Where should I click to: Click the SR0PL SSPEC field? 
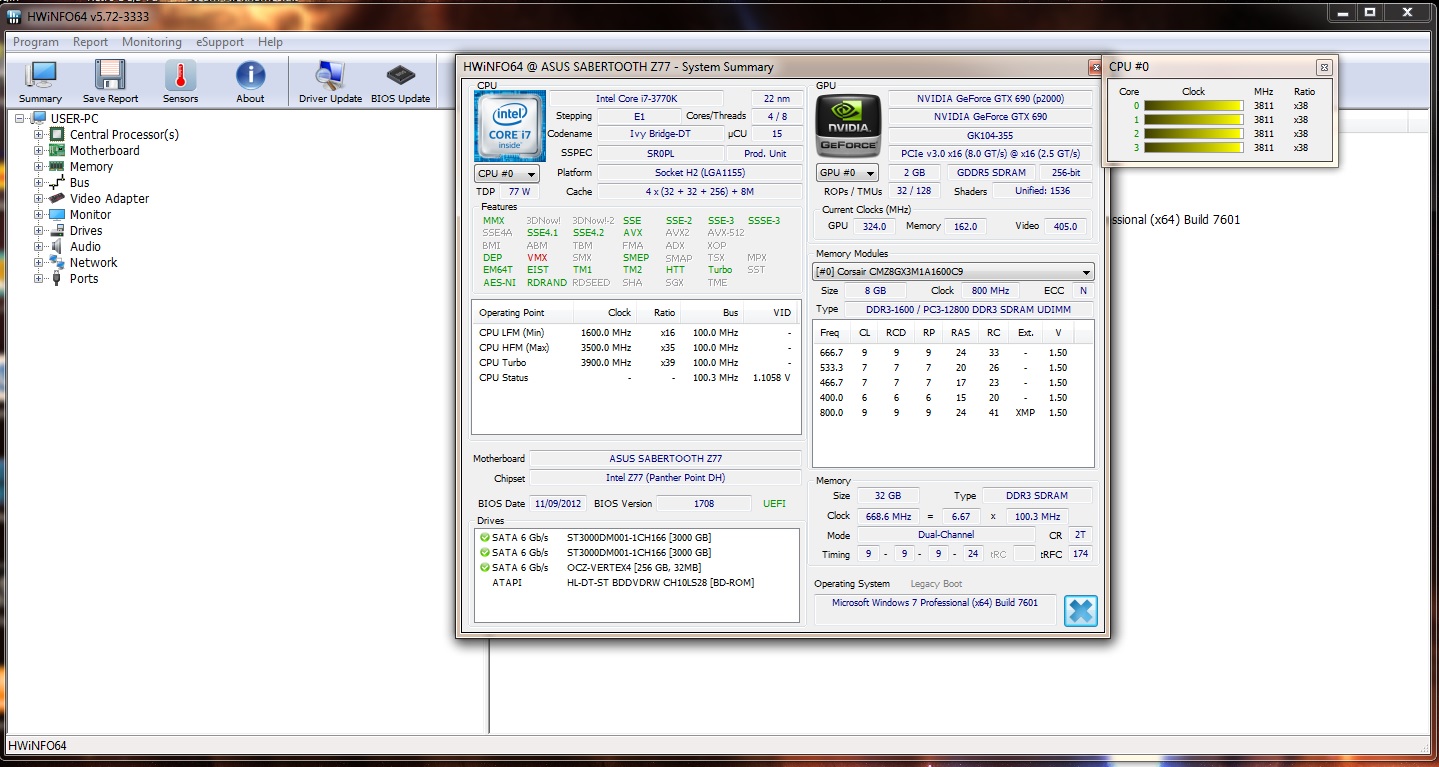coord(660,153)
